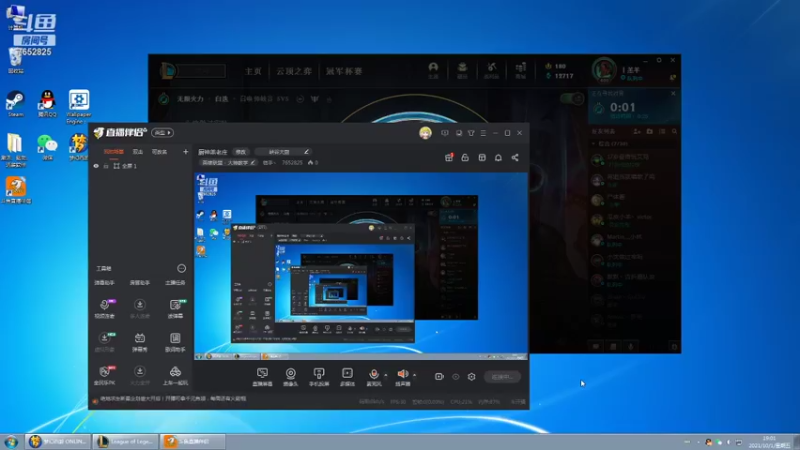The width and height of the screenshot is (800, 450).
Task: Open 主页 tab in League client
Action: pos(253,71)
